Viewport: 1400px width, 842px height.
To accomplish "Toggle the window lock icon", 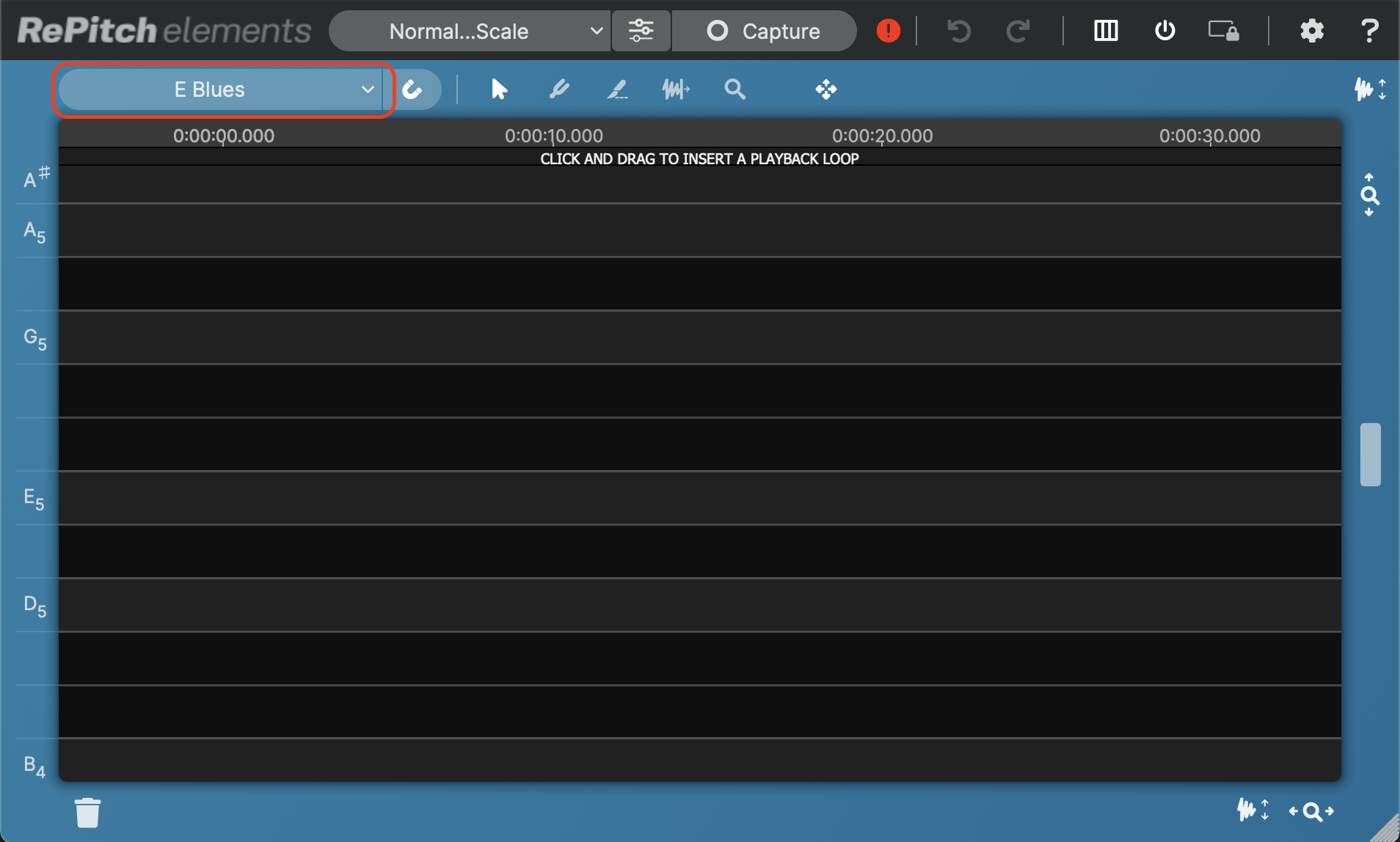I will coord(1223,31).
